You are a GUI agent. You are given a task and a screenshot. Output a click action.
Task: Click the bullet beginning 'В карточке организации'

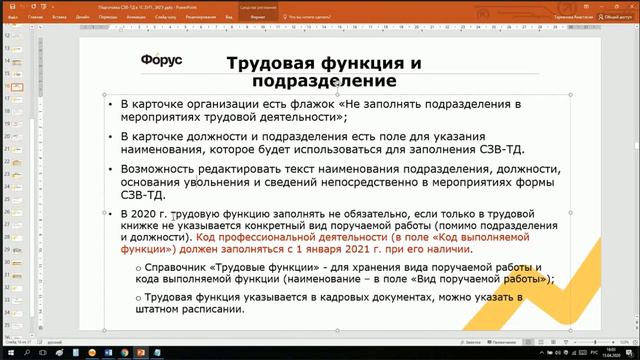321,110
